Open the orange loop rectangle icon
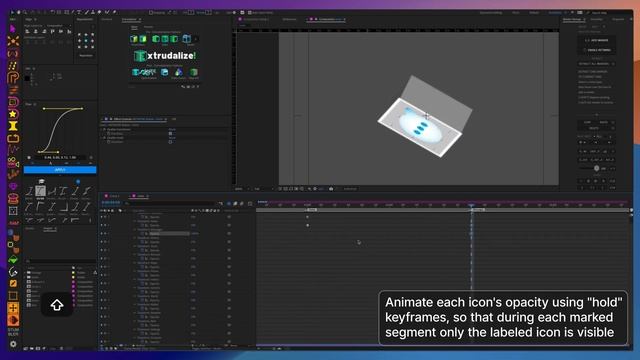 13,138
